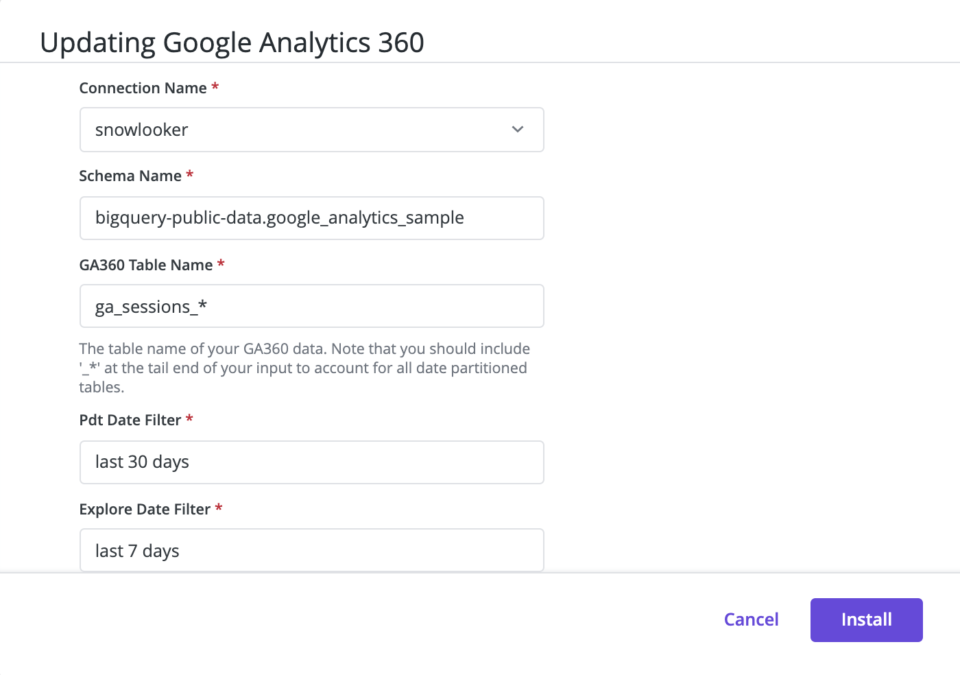Click the Explore Date Filter input
The image size is (960, 675).
point(312,550)
